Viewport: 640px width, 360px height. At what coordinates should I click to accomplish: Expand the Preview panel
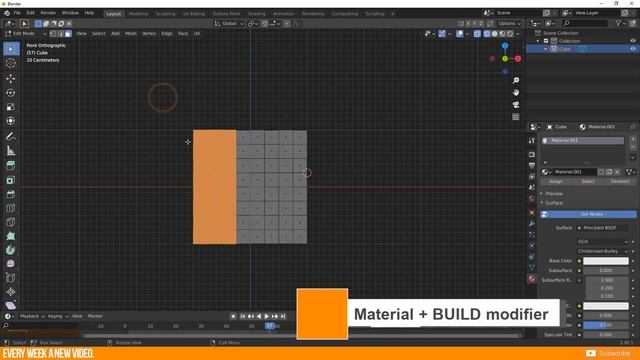click(x=554, y=193)
